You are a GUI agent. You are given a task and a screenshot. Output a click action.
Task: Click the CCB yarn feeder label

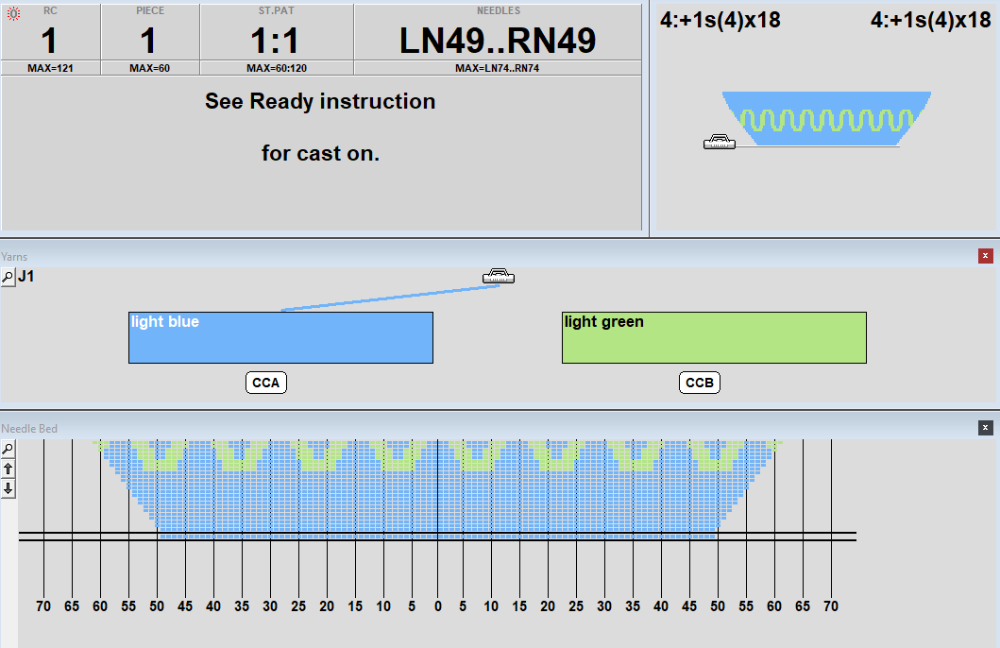pyautogui.click(x=700, y=382)
